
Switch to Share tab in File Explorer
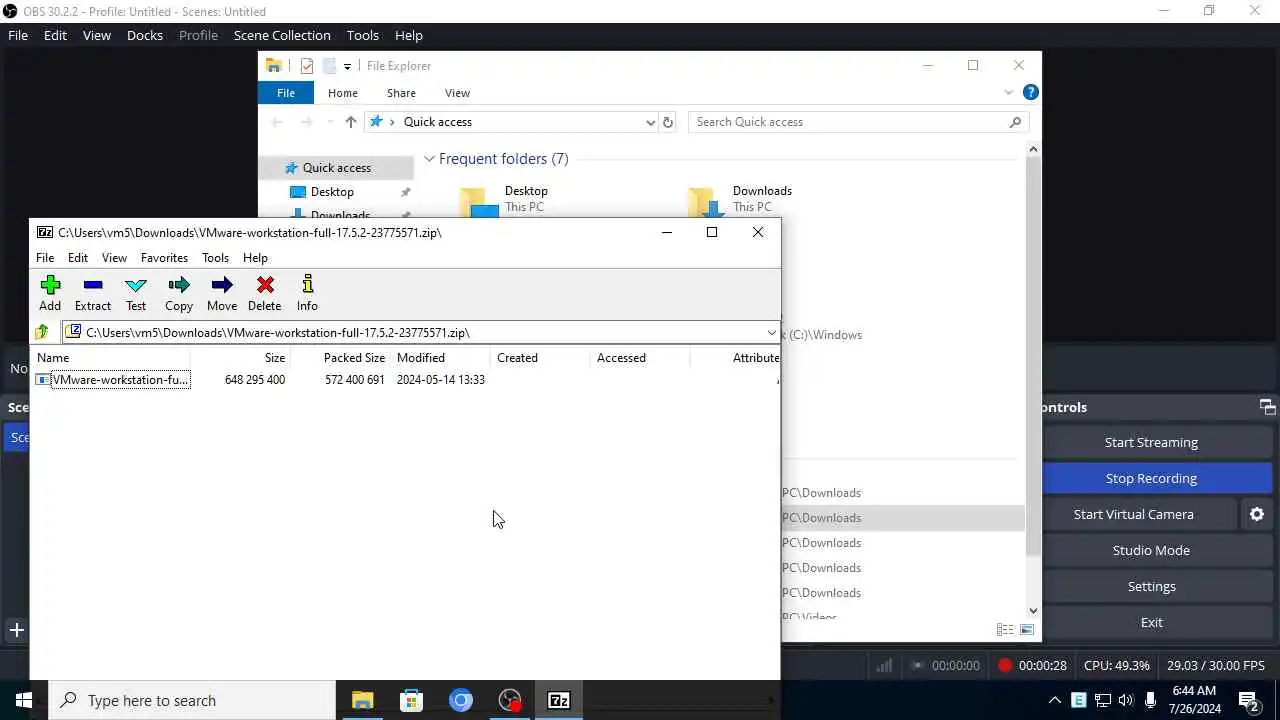click(x=401, y=93)
